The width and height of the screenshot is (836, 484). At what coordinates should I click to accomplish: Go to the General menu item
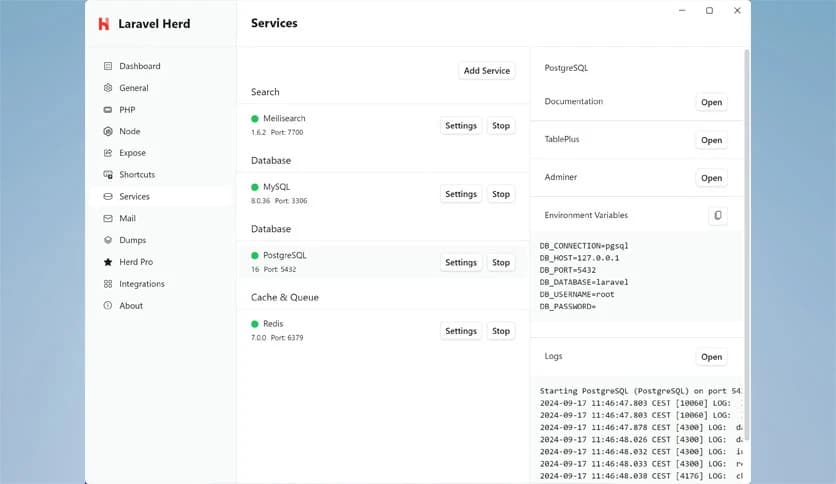[134, 88]
